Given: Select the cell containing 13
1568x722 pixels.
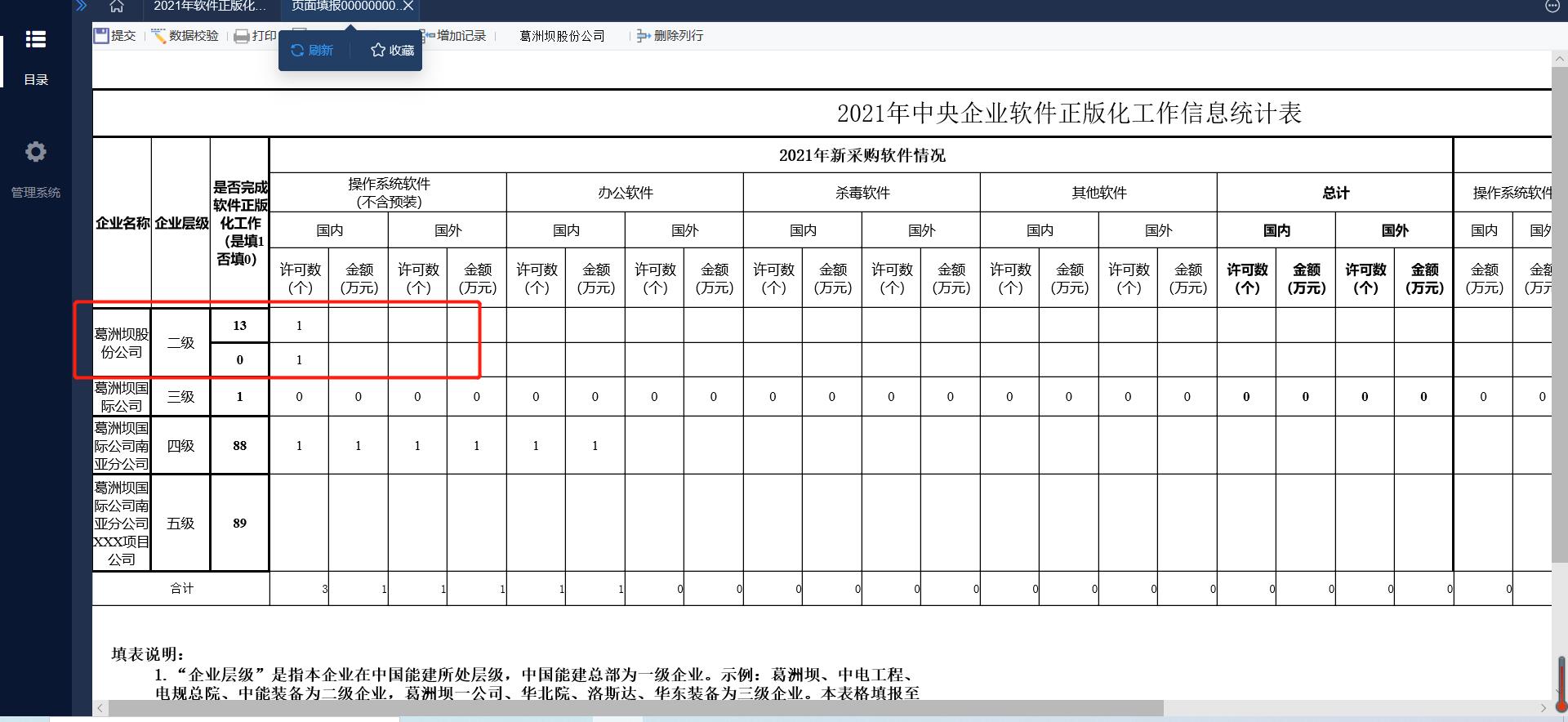Looking at the screenshot, I should tap(239, 325).
